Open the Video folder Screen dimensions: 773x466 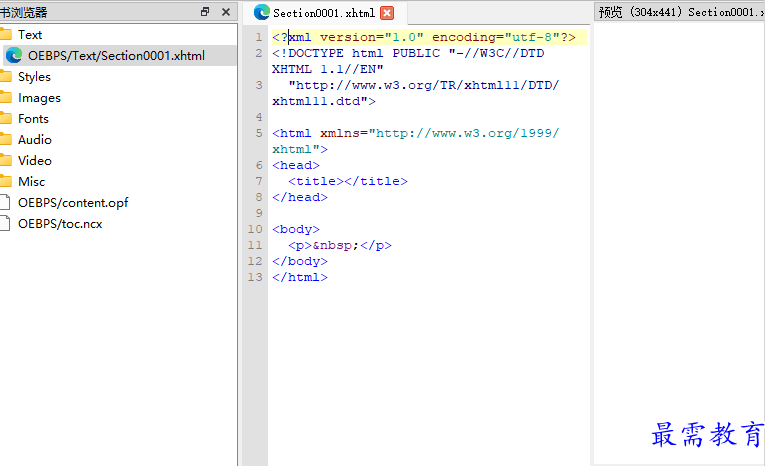point(35,161)
